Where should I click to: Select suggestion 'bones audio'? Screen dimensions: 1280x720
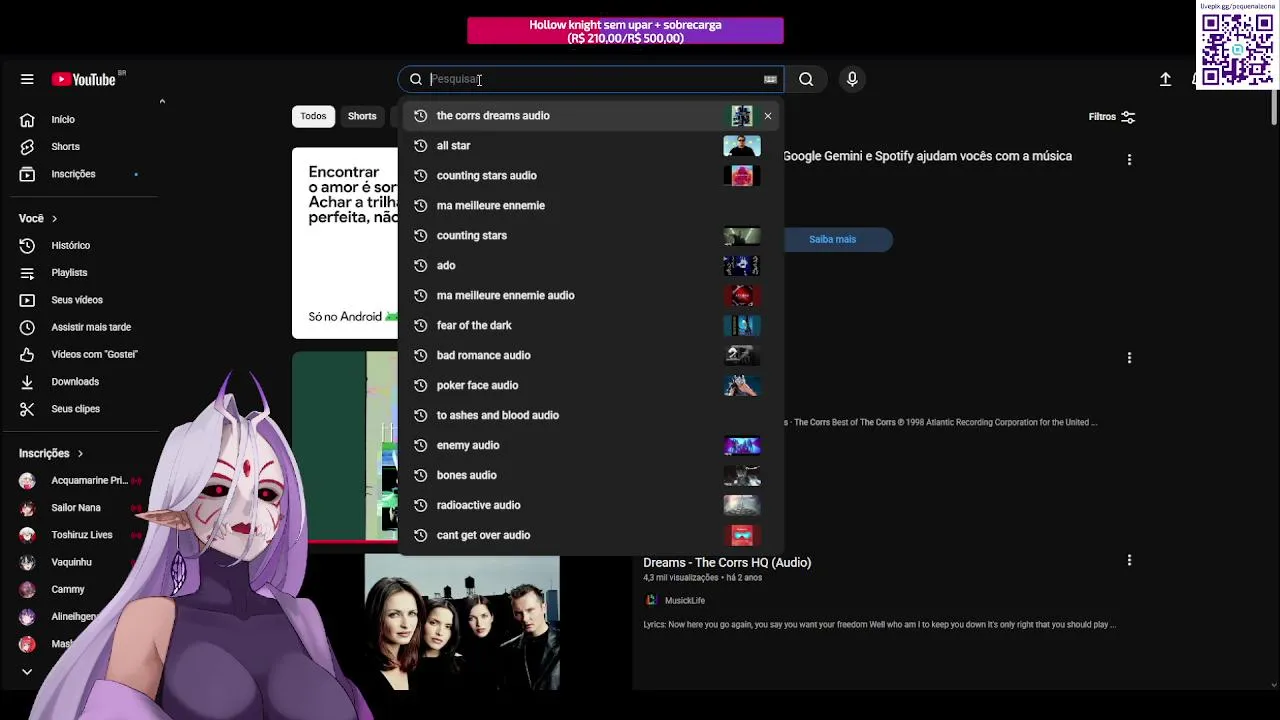pyautogui.click(x=590, y=475)
